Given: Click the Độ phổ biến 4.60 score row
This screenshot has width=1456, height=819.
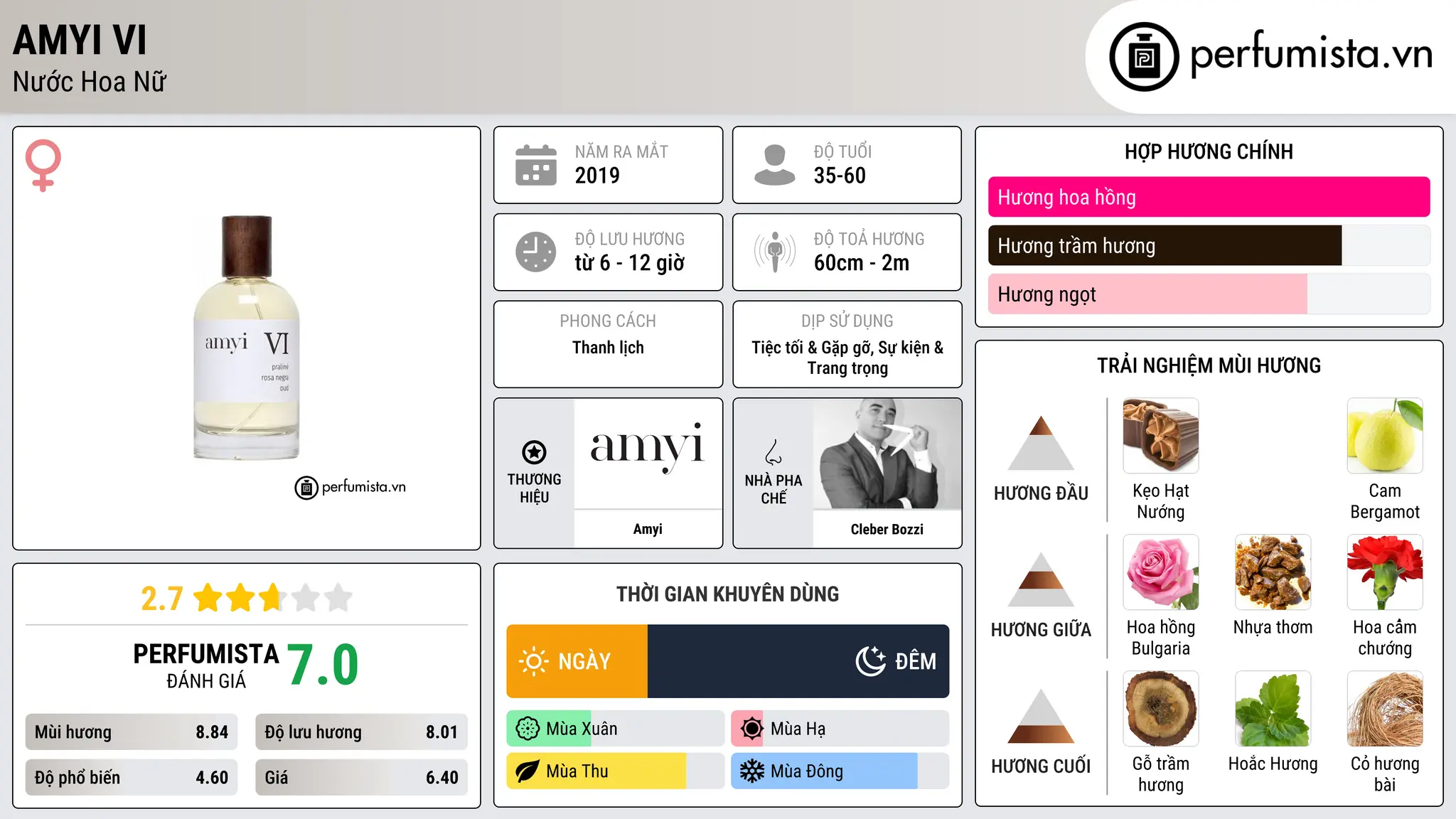Looking at the screenshot, I should click(132, 778).
